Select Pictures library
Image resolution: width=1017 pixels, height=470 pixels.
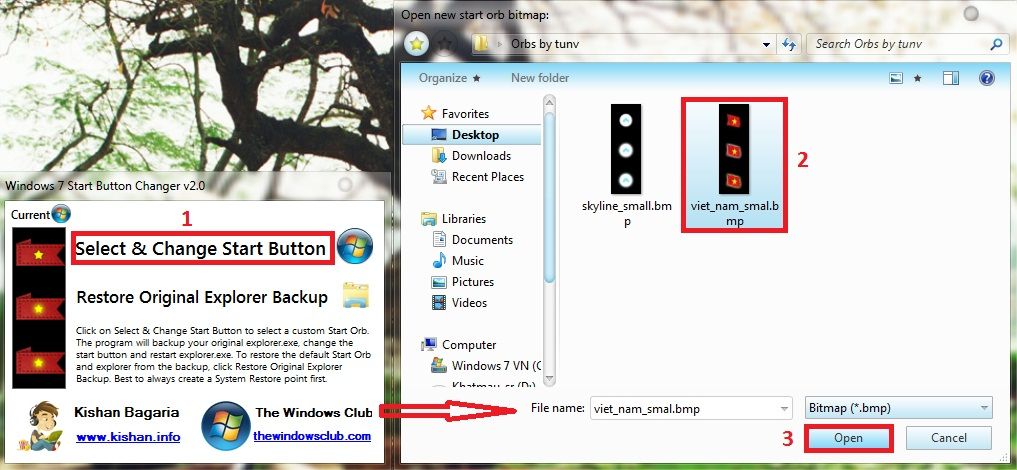pyautogui.click(x=473, y=281)
